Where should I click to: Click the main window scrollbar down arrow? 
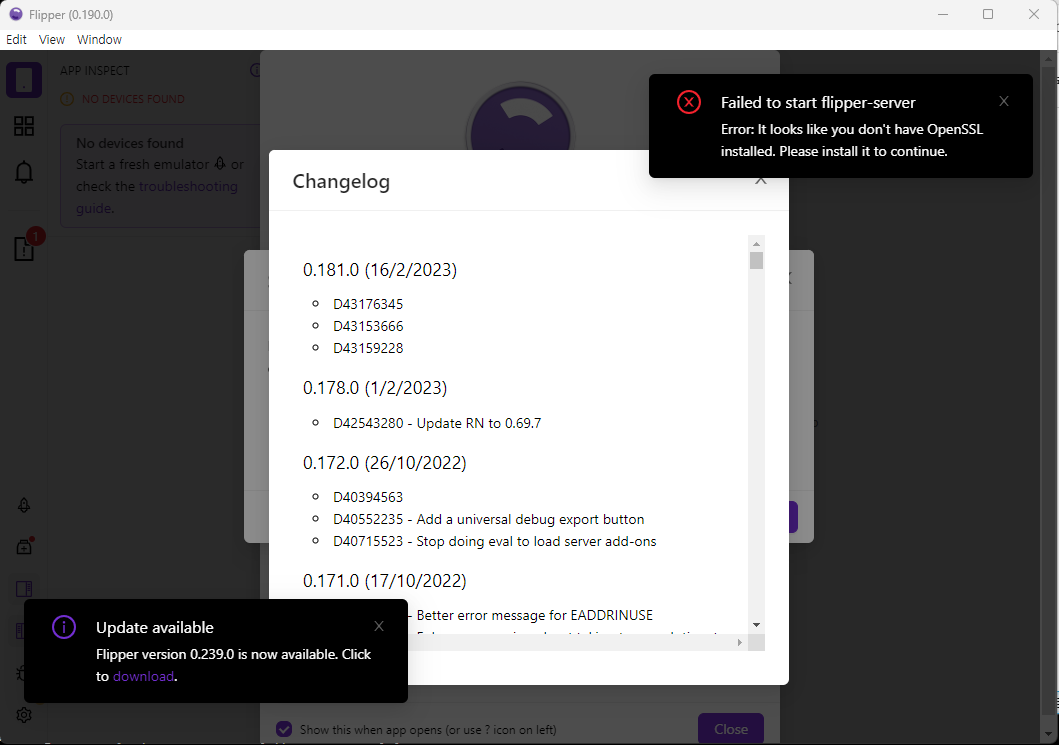pyautogui.click(x=1048, y=734)
